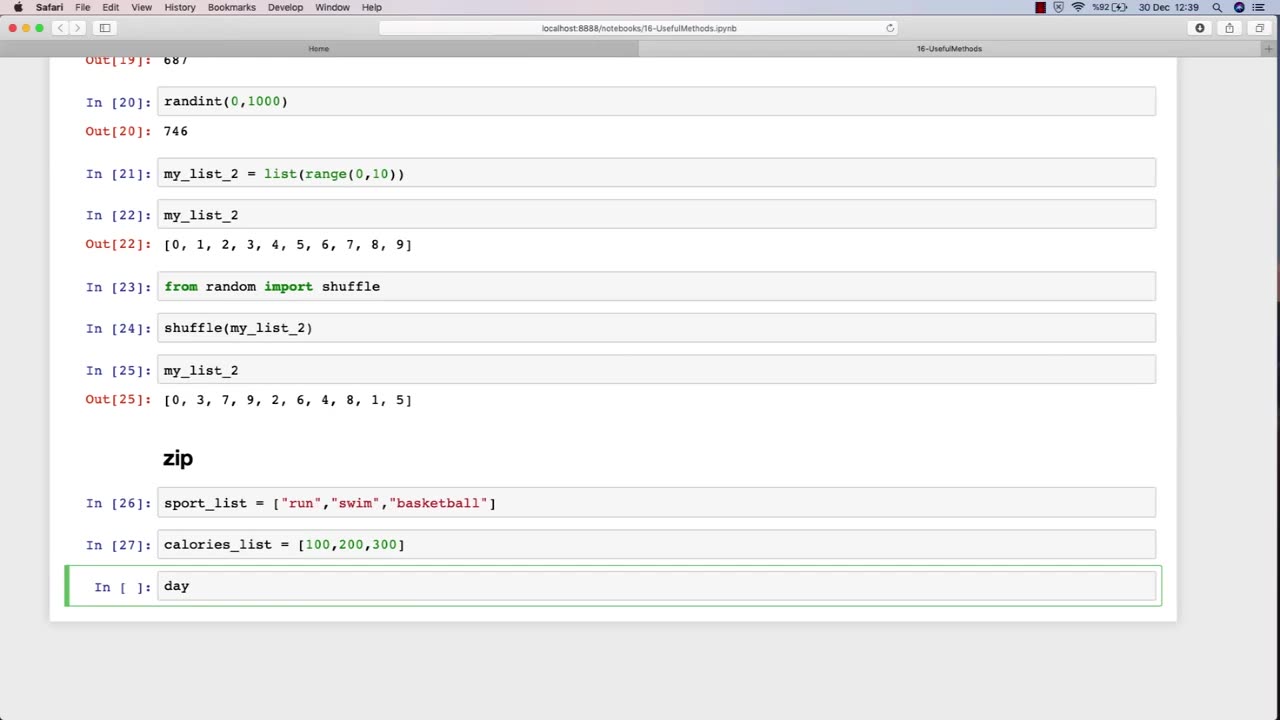Open Spotlight search

[x=1217, y=7]
